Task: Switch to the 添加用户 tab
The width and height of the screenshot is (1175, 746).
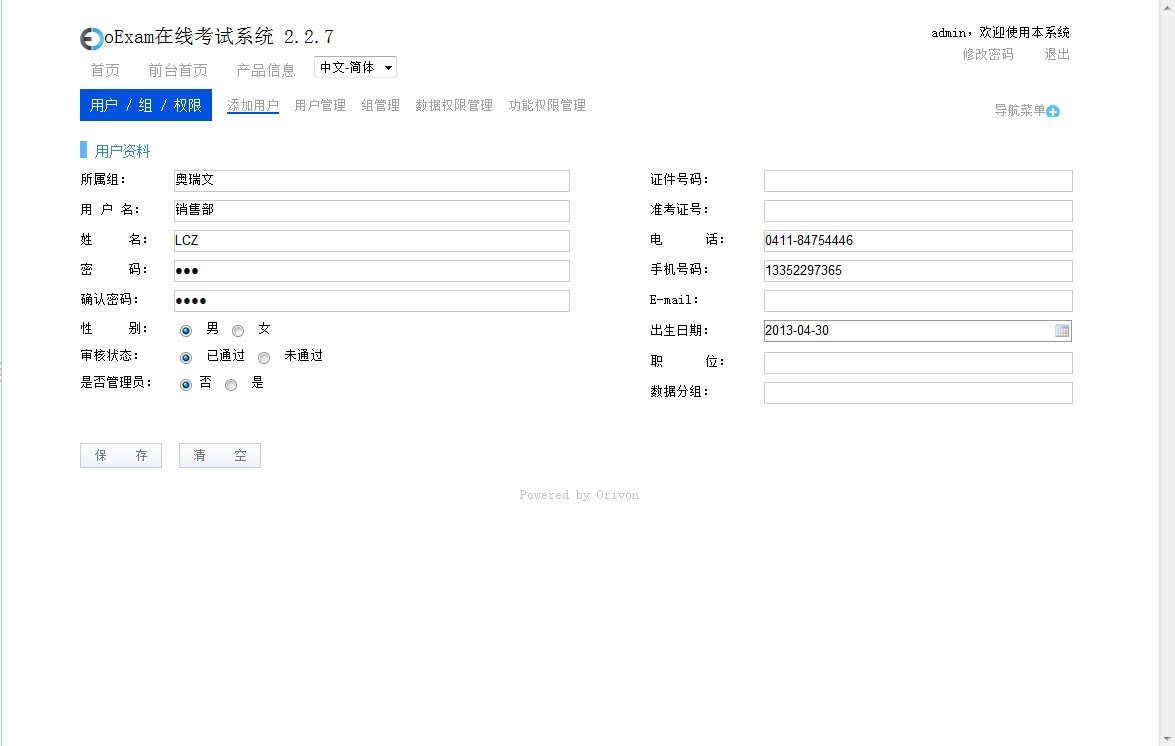Action: (x=253, y=106)
